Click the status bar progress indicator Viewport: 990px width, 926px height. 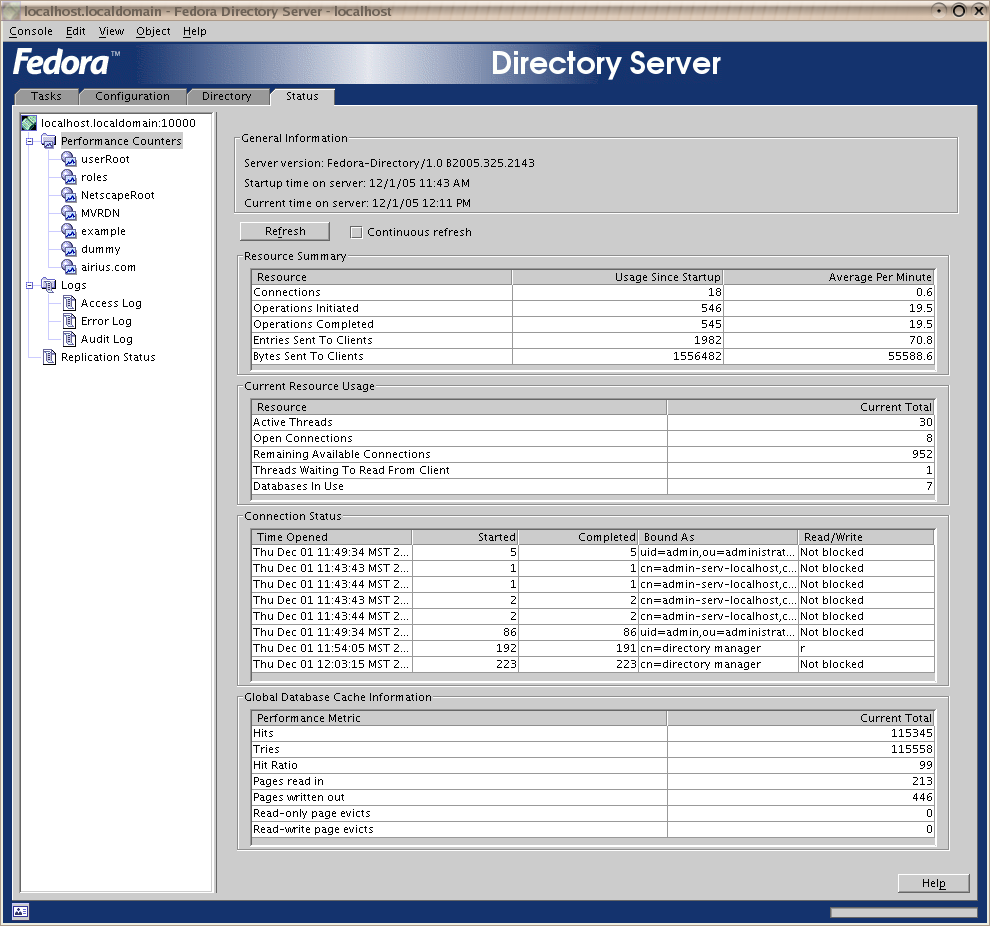coord(904,912)
